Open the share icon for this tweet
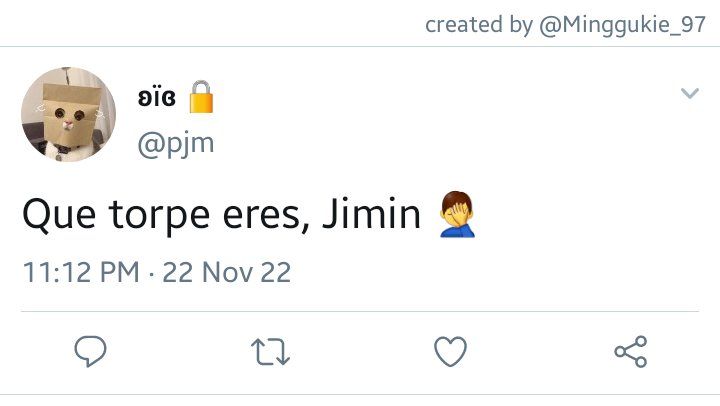The height and width of the screenshot is (406, 720). click(x=631, y=351)
